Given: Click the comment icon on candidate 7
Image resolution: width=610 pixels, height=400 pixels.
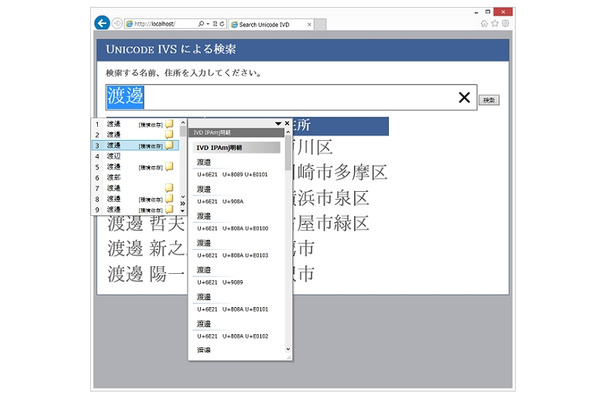Looking at the screenshot, I should (x=169, y=188).
